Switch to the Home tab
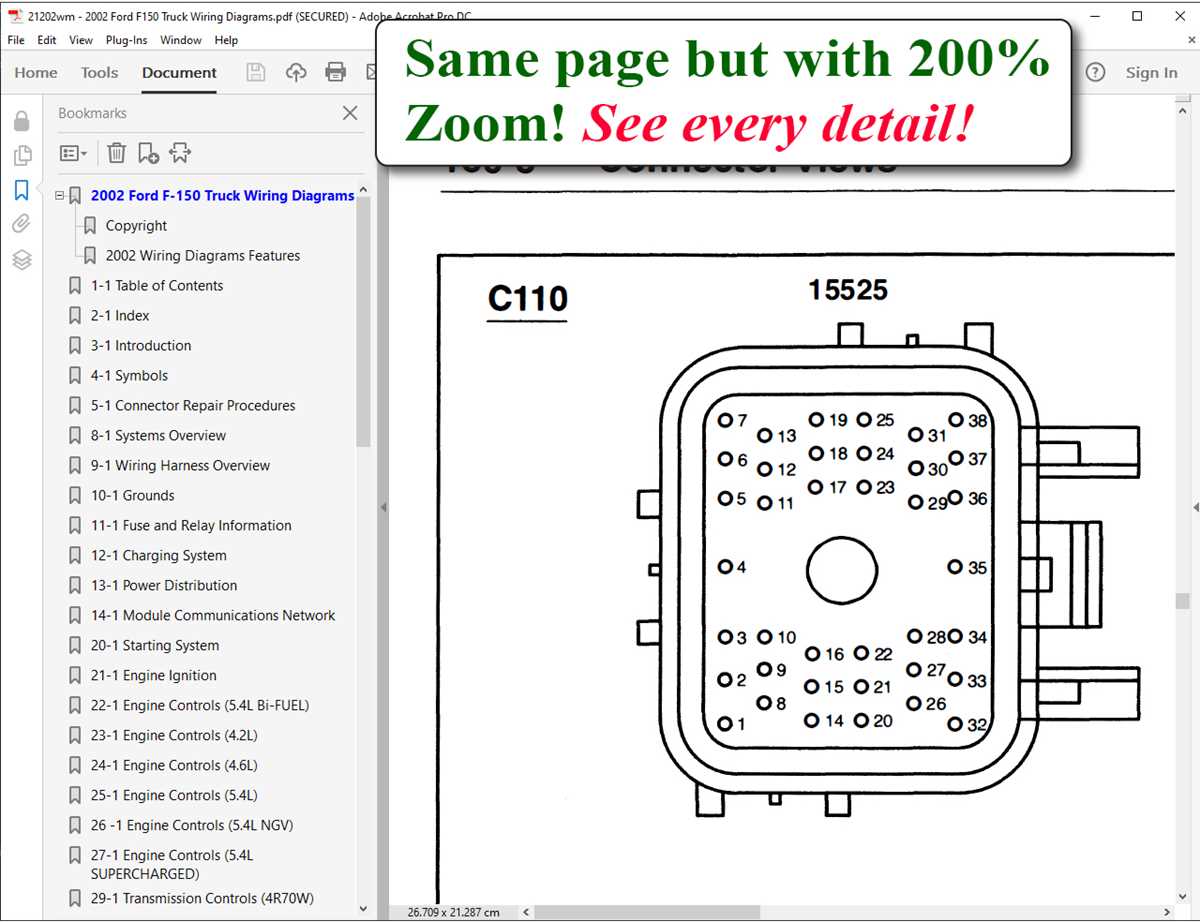 pos(36,72)
